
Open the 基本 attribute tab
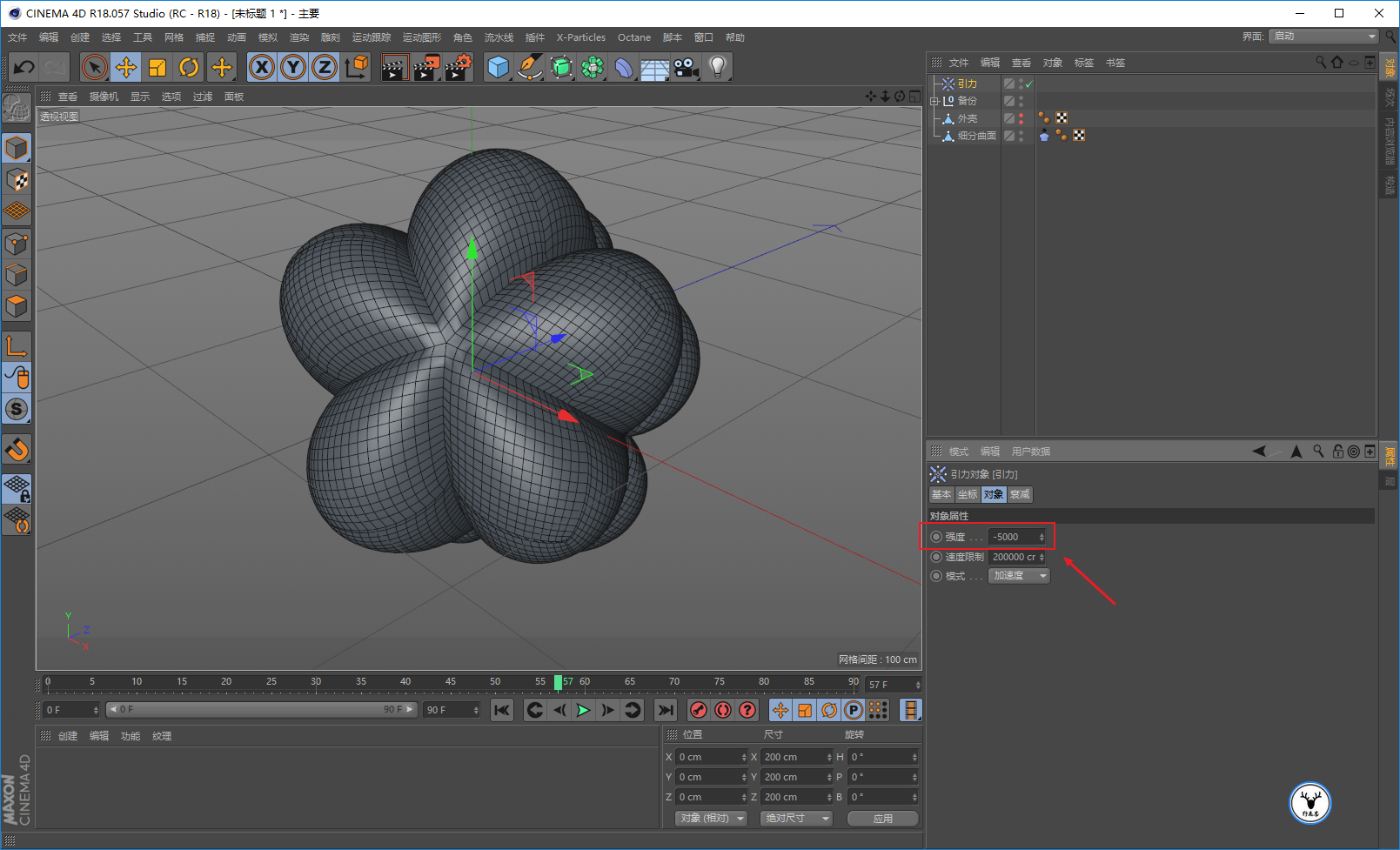point(941,494)
